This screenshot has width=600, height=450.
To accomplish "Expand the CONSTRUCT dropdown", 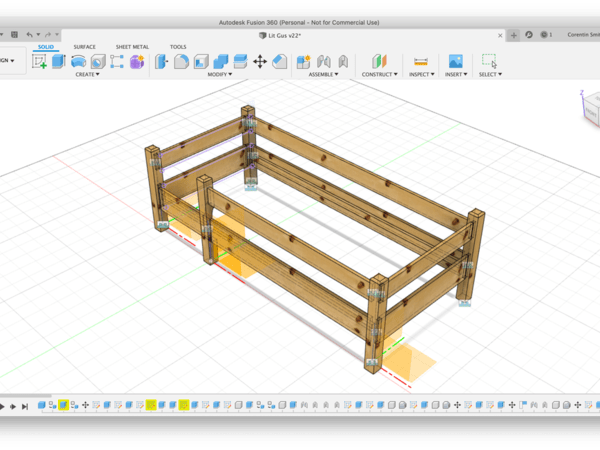I will point(379,74).
